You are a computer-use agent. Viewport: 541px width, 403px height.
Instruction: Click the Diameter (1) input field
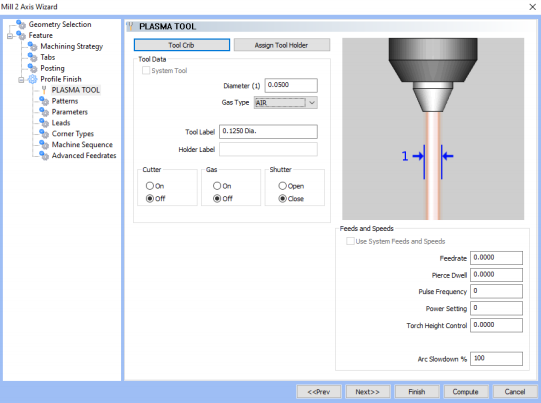[x=291, y=85]
